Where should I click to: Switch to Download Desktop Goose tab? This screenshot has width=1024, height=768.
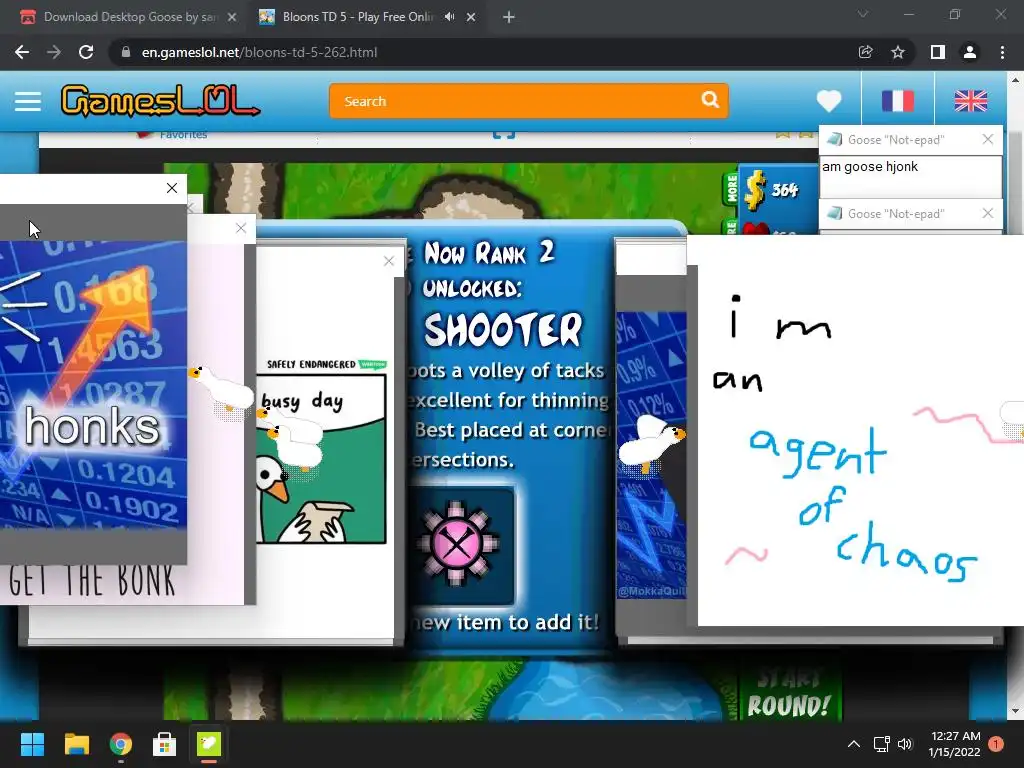click(129, 17)
